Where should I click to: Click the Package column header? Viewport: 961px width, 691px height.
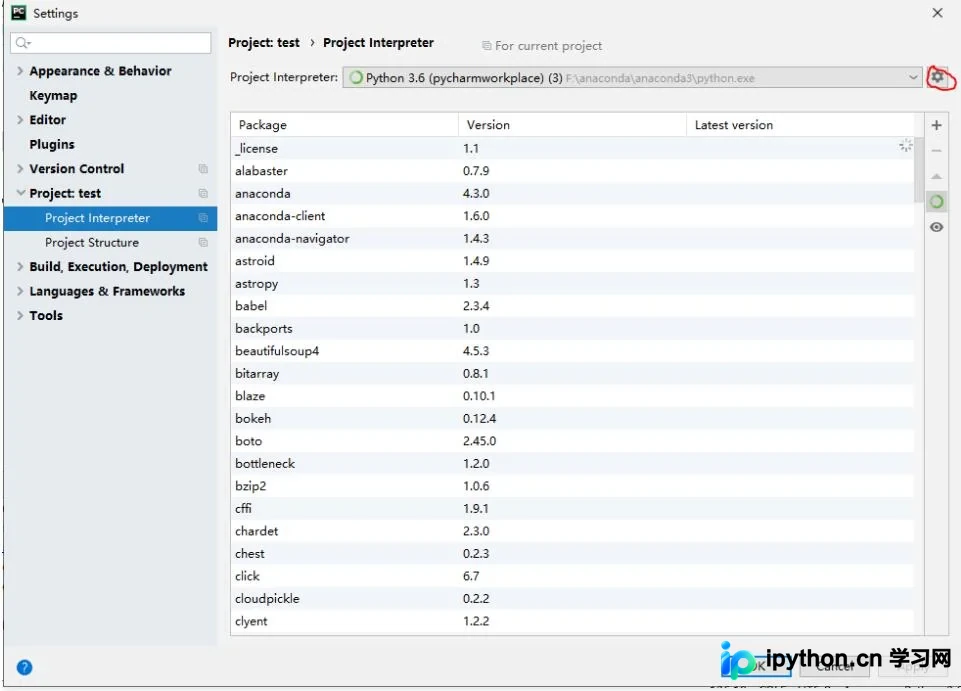[344, 124]
